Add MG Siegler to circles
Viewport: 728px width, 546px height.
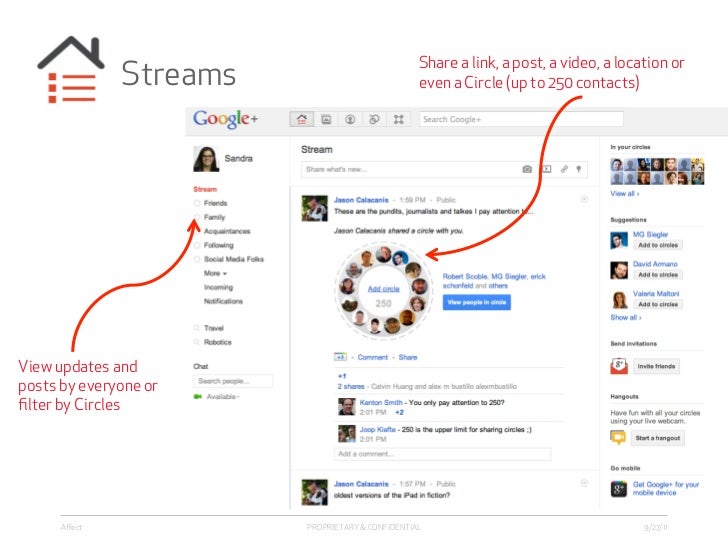658,245
